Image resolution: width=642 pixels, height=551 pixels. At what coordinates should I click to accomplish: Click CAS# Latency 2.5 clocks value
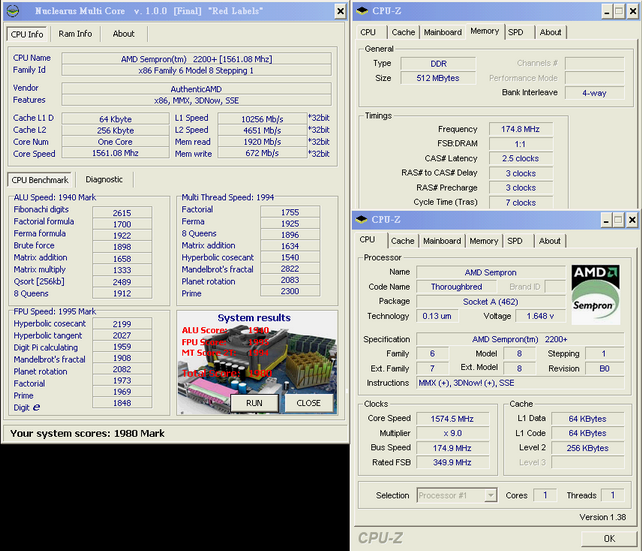[x=520, y=158]
